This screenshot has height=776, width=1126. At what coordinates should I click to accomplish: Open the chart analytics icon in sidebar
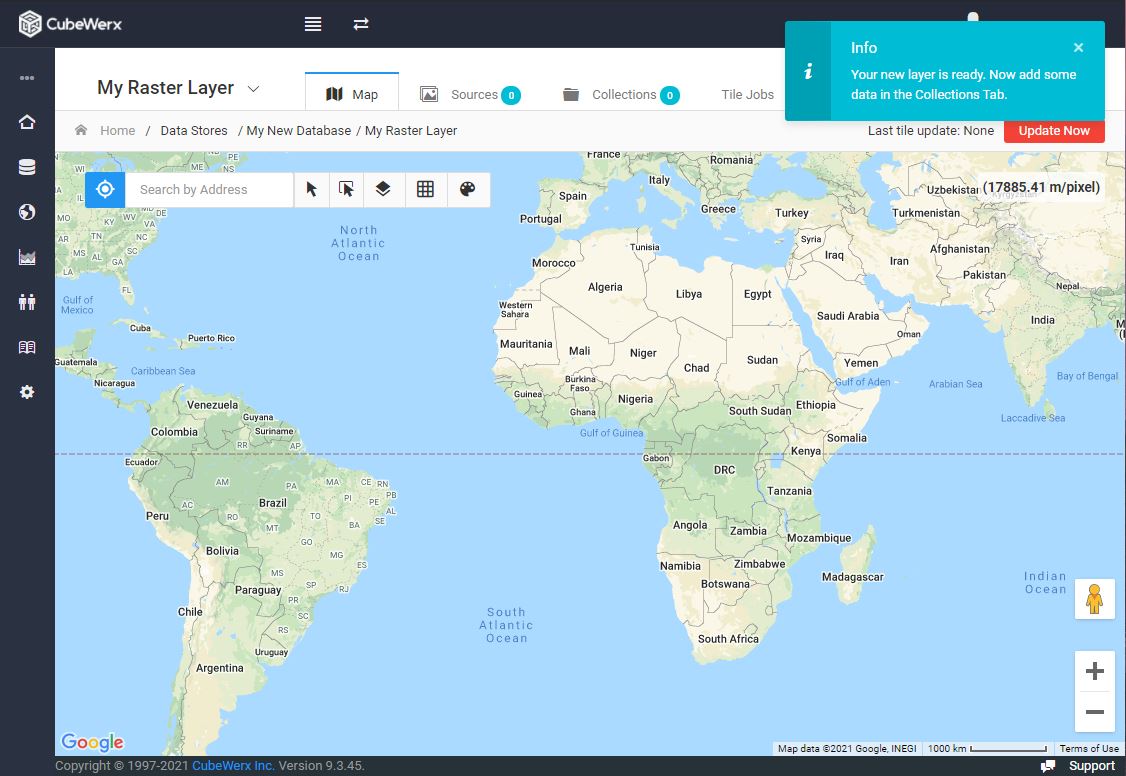point(27,257)
